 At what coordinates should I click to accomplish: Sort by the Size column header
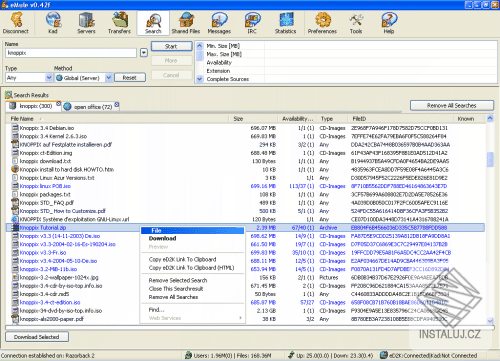(253, 119)
